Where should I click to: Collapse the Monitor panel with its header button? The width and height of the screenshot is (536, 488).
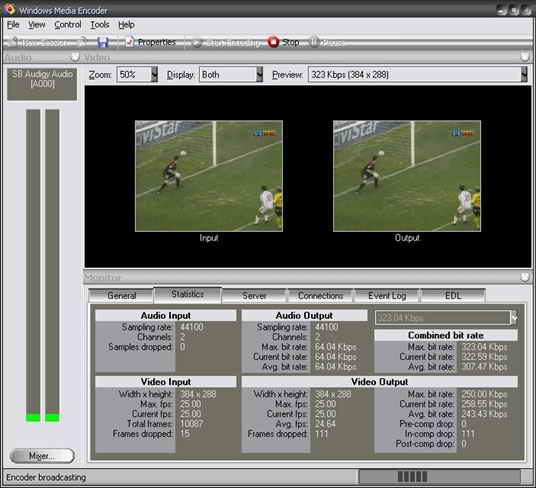point(525,277)
